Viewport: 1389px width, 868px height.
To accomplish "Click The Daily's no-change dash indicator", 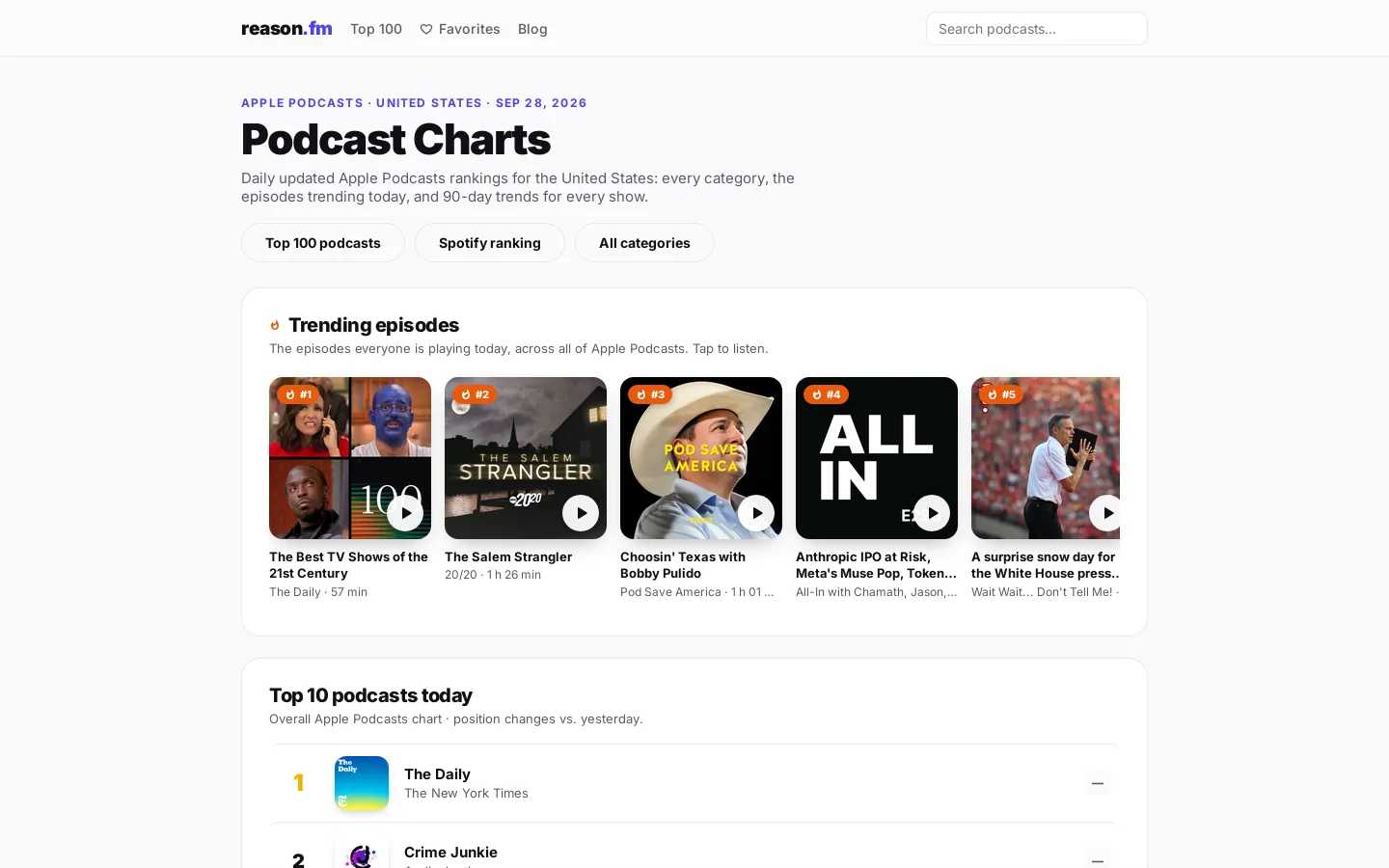I will [1097, 783].
